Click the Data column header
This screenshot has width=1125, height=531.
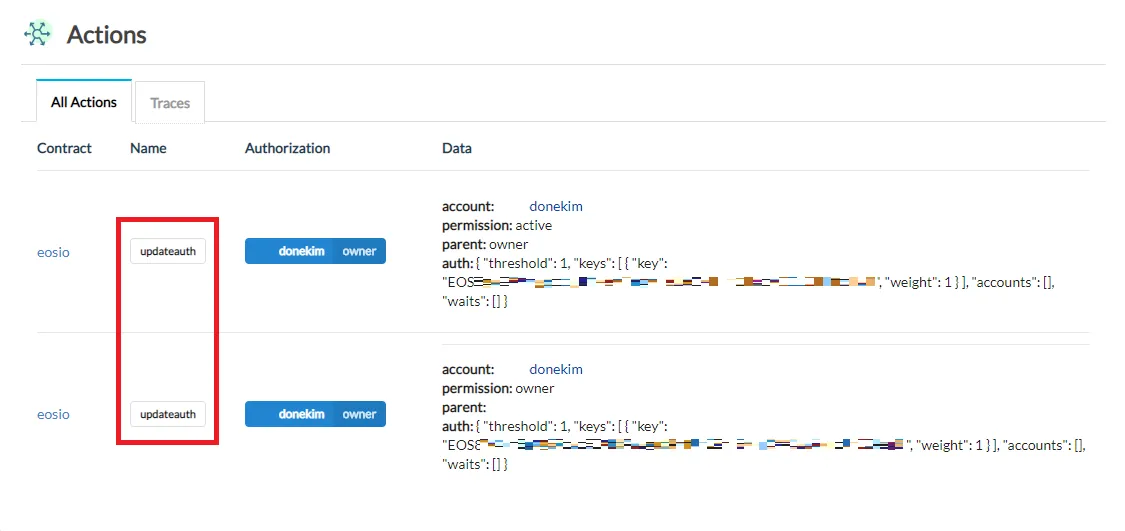pyautogui.click(x=457, y=149)
